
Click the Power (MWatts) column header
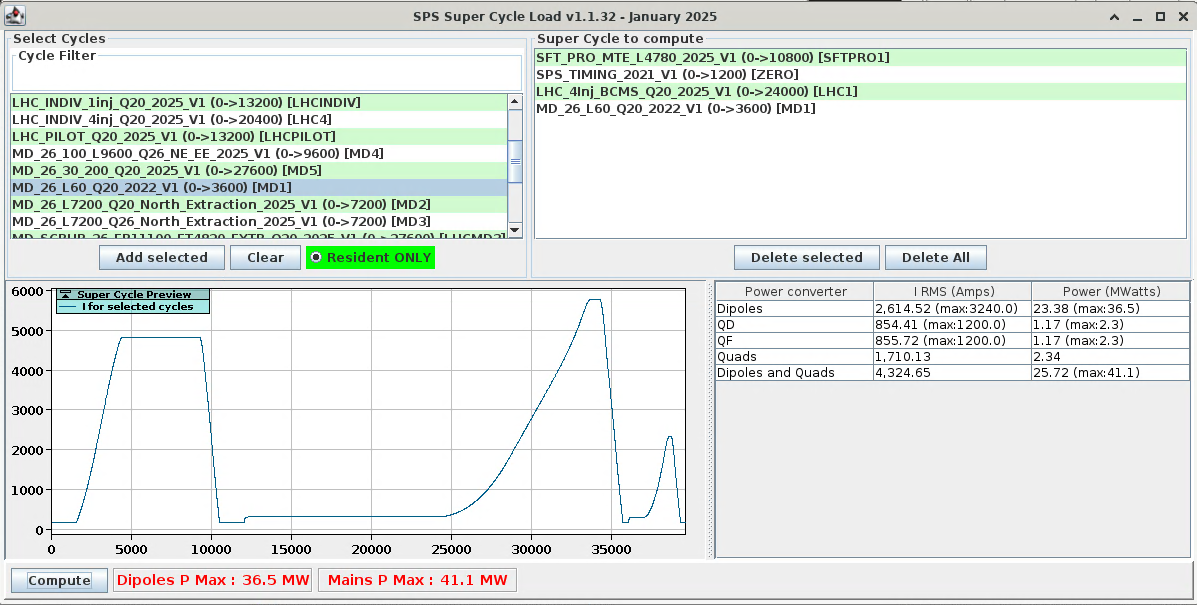pyautogui.click(x=1111, y=292)
